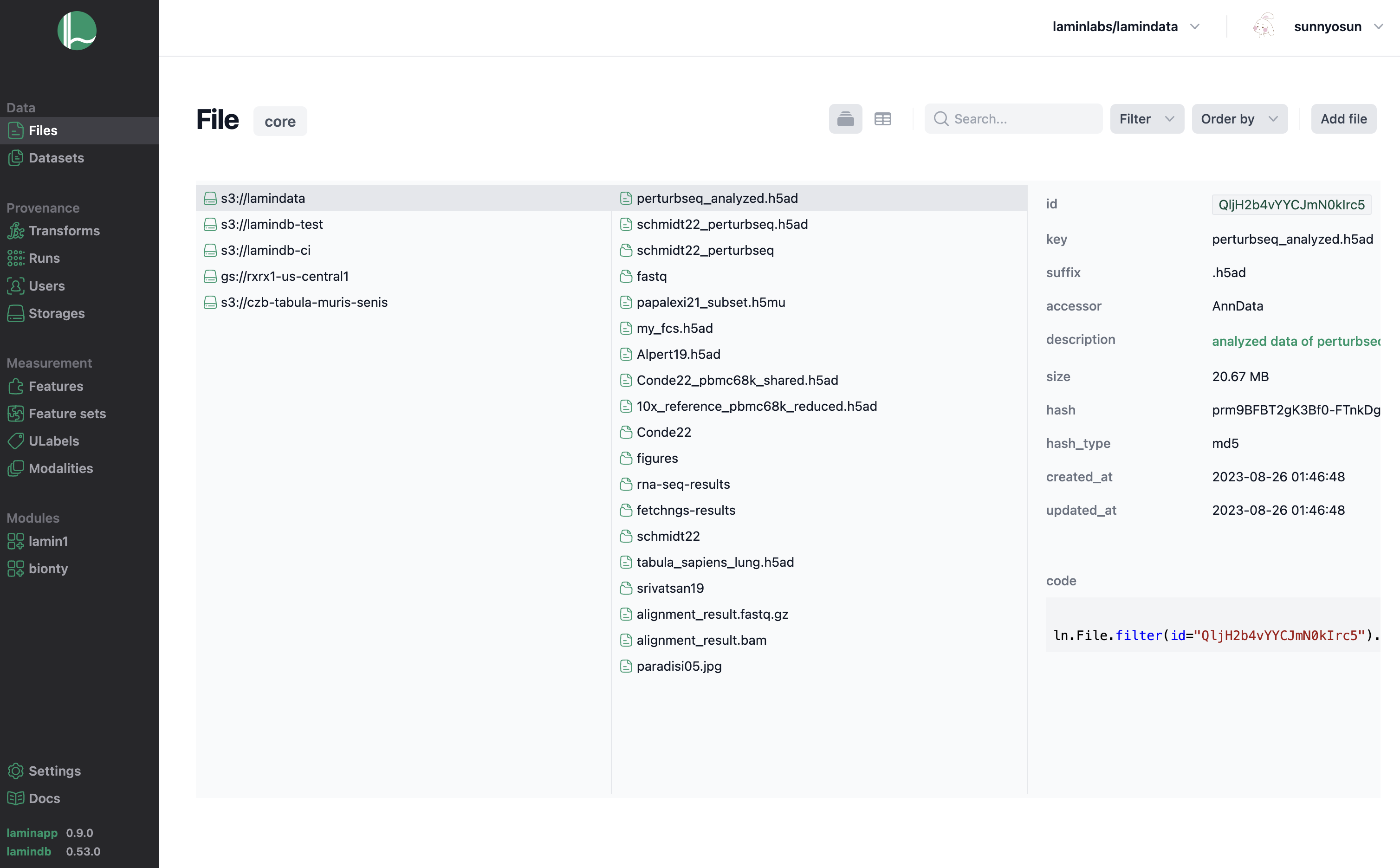This screenshot has height=868, width=1400.
Task: Click the Modalities icon
Action: click(x=15, y=468)
